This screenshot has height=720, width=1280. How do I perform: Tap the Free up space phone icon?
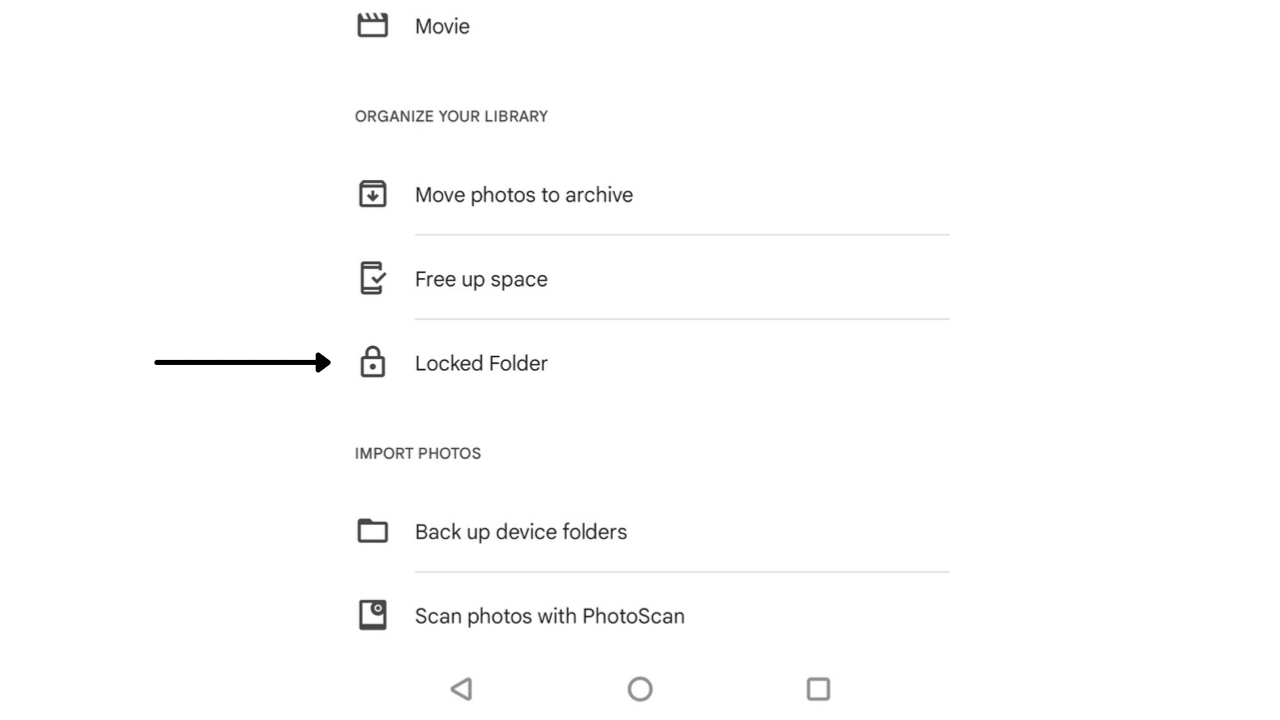[x=372, y=278]
